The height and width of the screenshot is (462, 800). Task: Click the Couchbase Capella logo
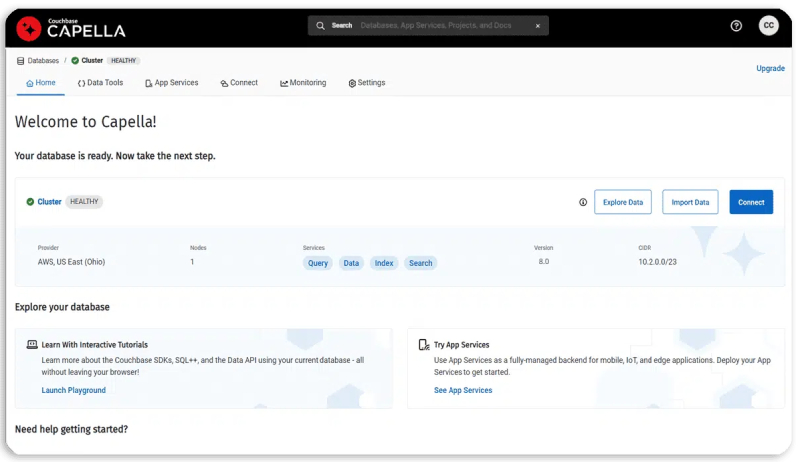pyautogui.click(x=70, y=27)
